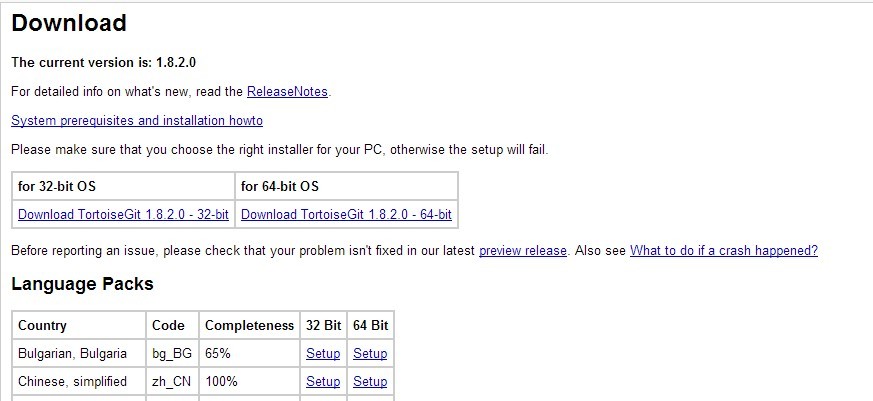Click the Download page heading
Image resolution: width=873 pixels, height=401 pixels.
(x=69, y=23)
